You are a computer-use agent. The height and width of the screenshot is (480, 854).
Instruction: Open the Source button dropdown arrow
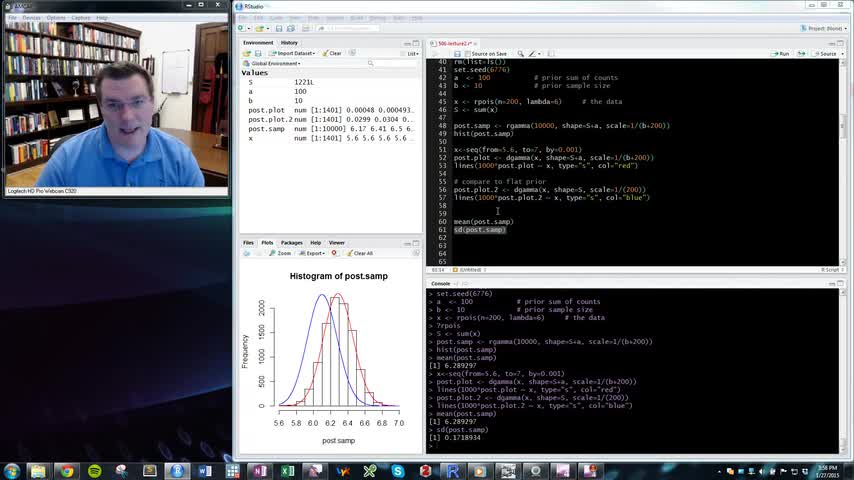(843, 54)
